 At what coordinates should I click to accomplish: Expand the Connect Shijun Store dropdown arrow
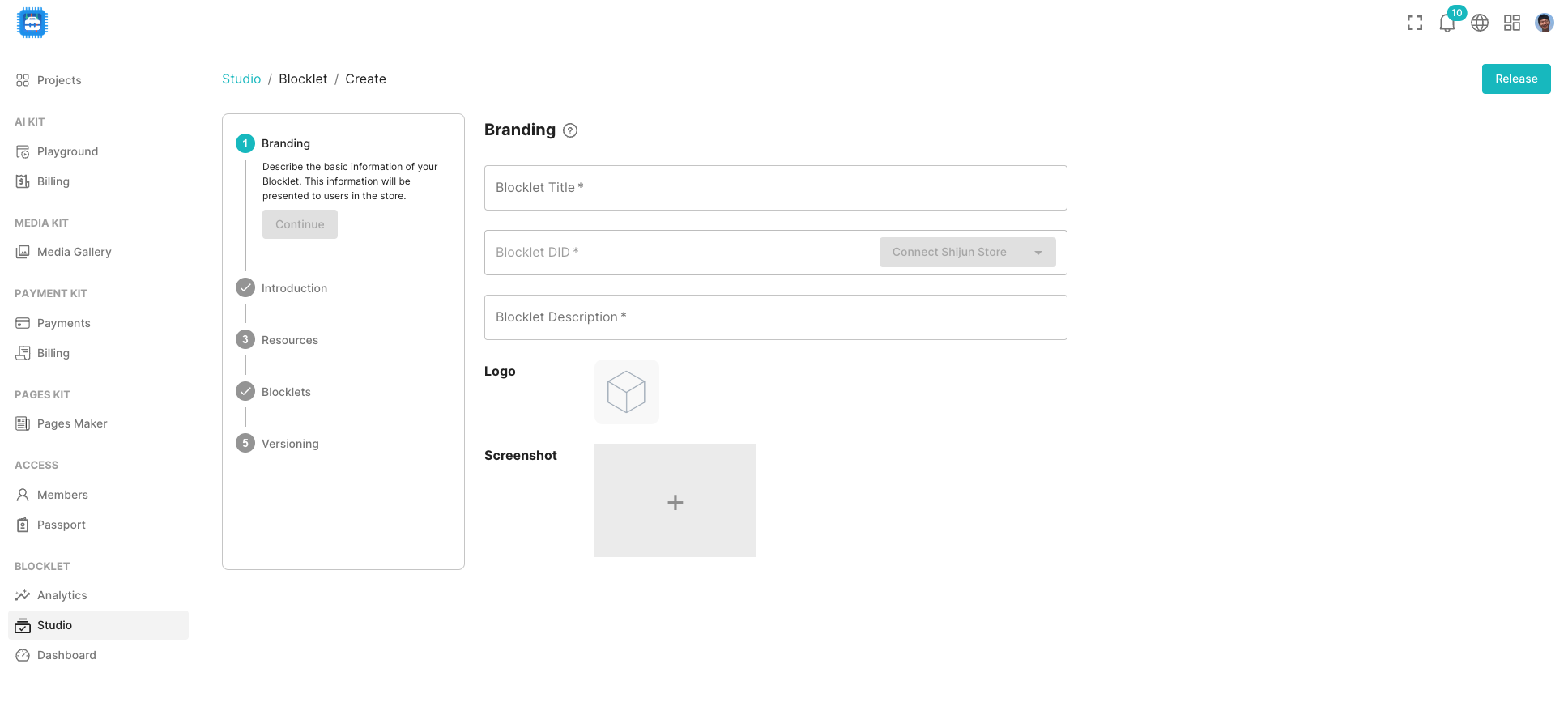point(1038,253)
